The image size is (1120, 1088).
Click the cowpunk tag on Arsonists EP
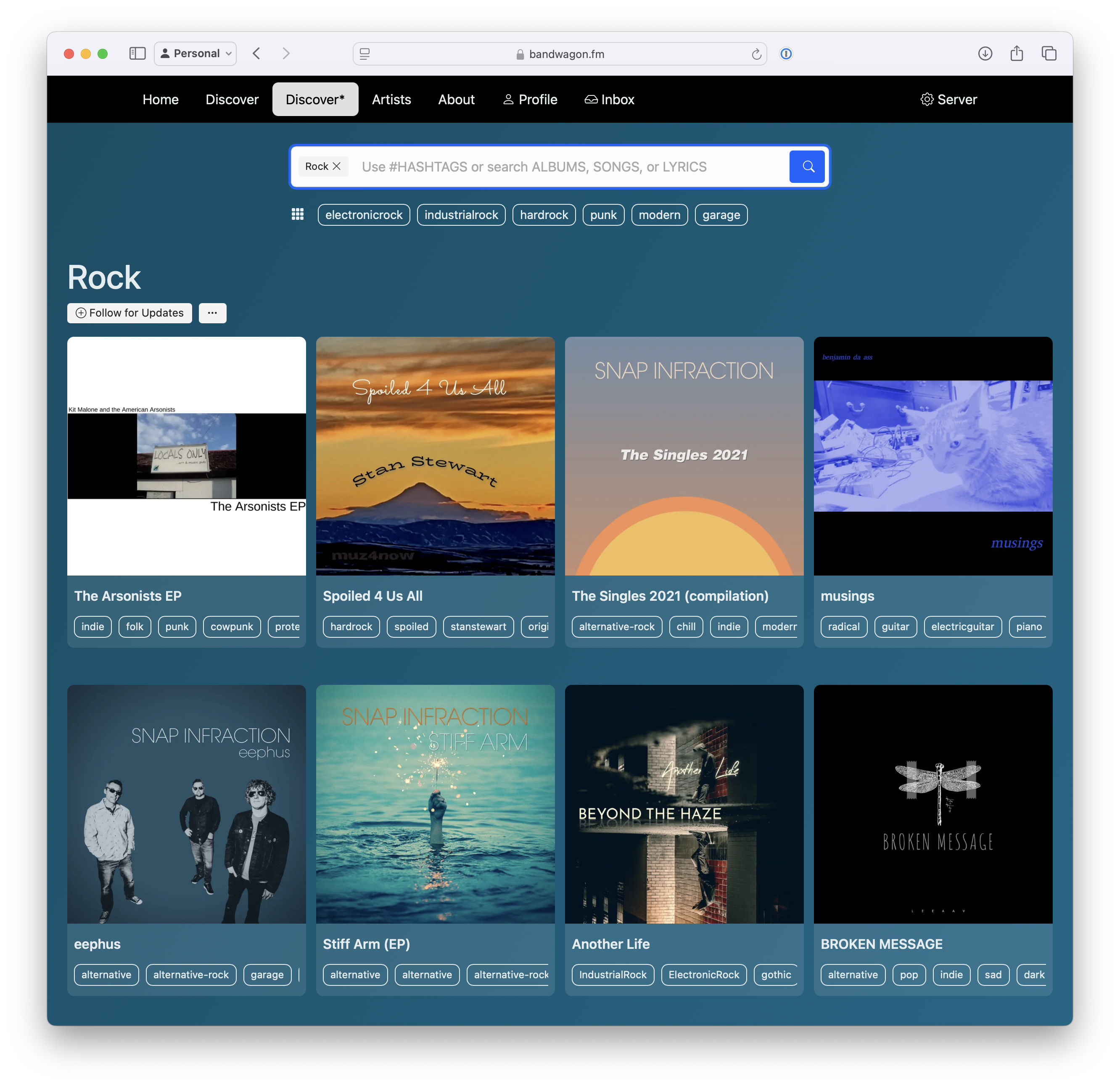point(231,627)
